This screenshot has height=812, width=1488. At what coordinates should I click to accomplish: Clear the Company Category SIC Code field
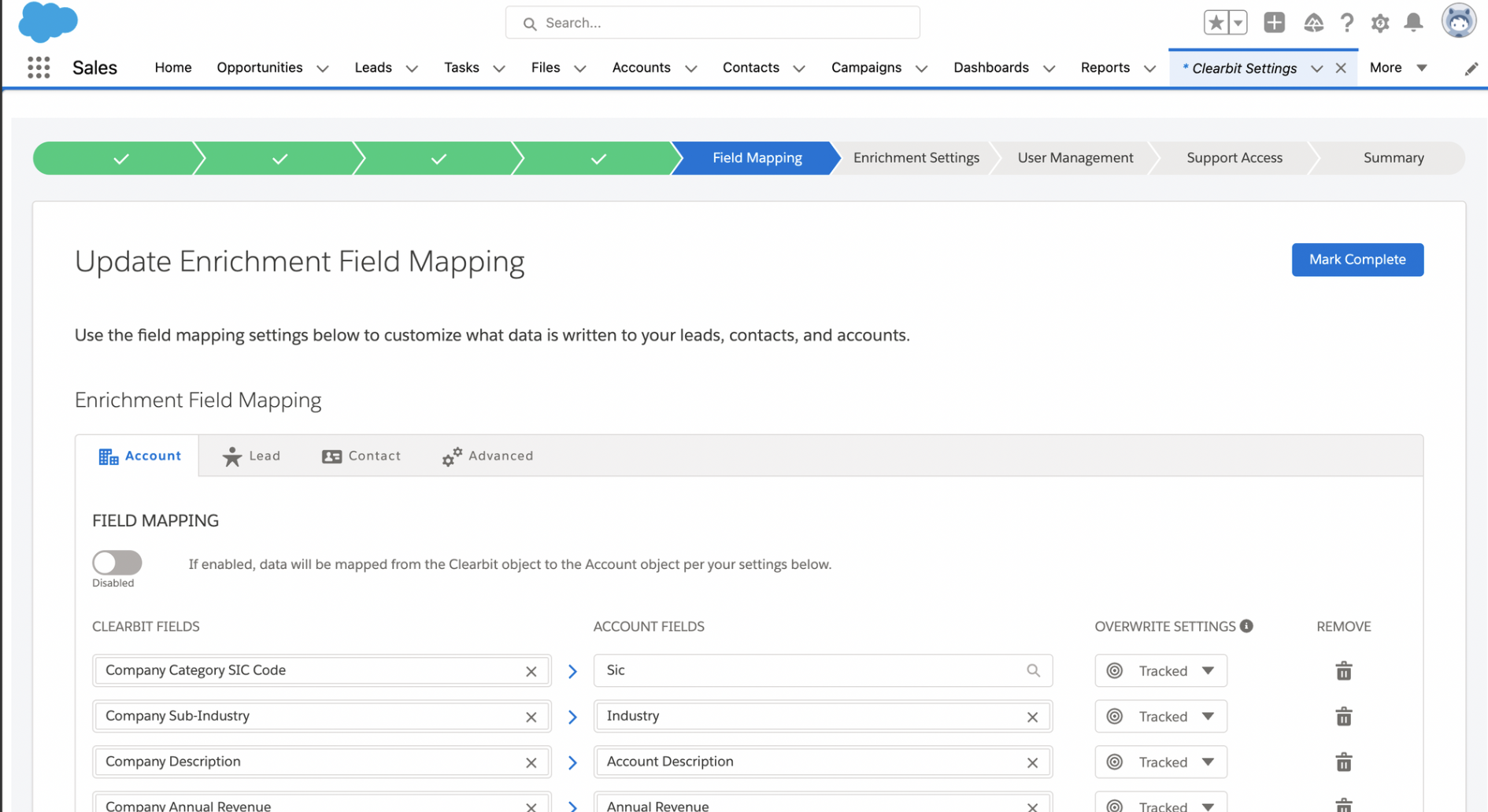(x=531, y=671)
